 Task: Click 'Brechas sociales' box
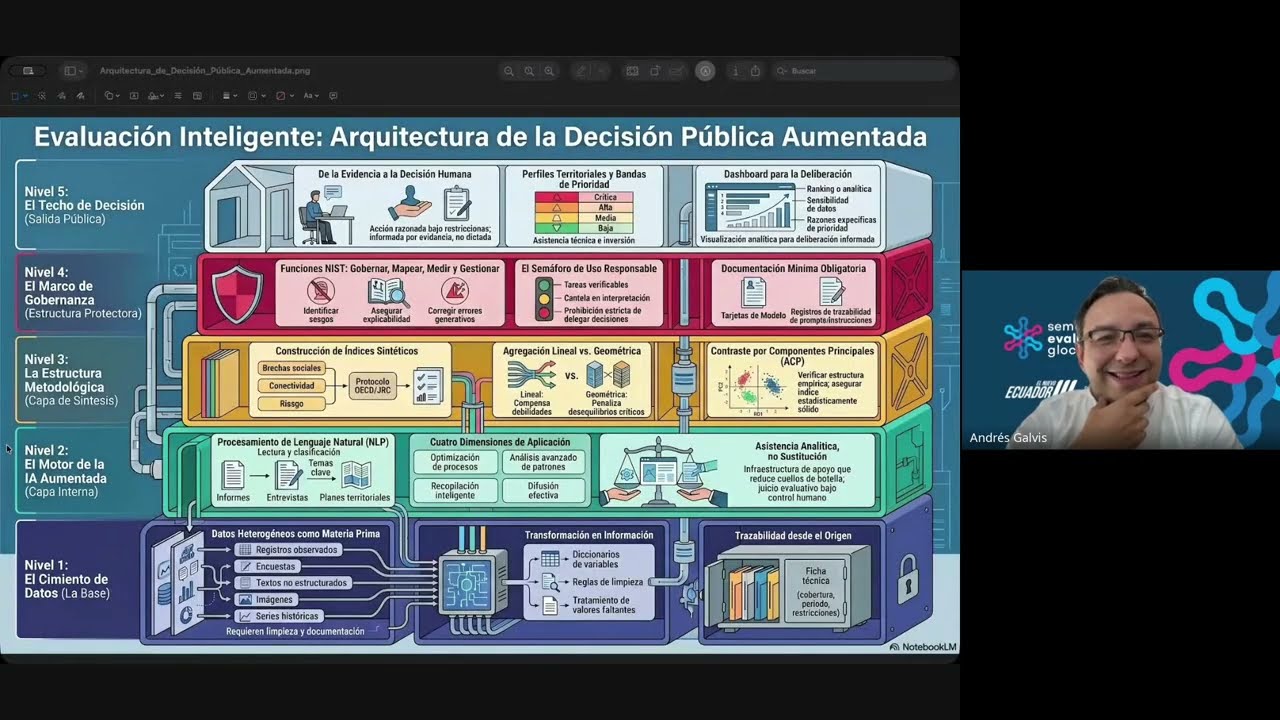292,368
